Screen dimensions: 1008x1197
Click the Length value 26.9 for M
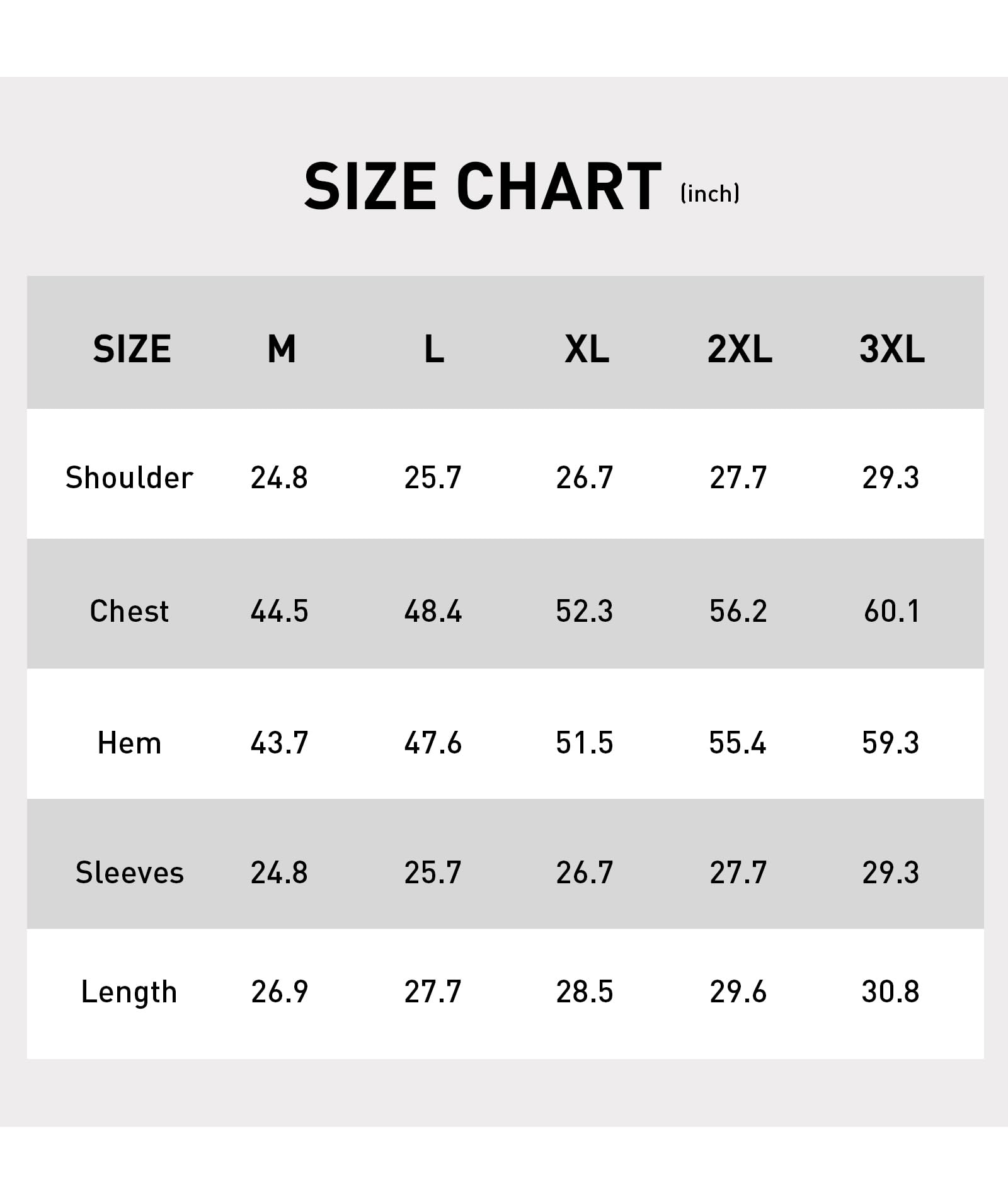[279, 992]
